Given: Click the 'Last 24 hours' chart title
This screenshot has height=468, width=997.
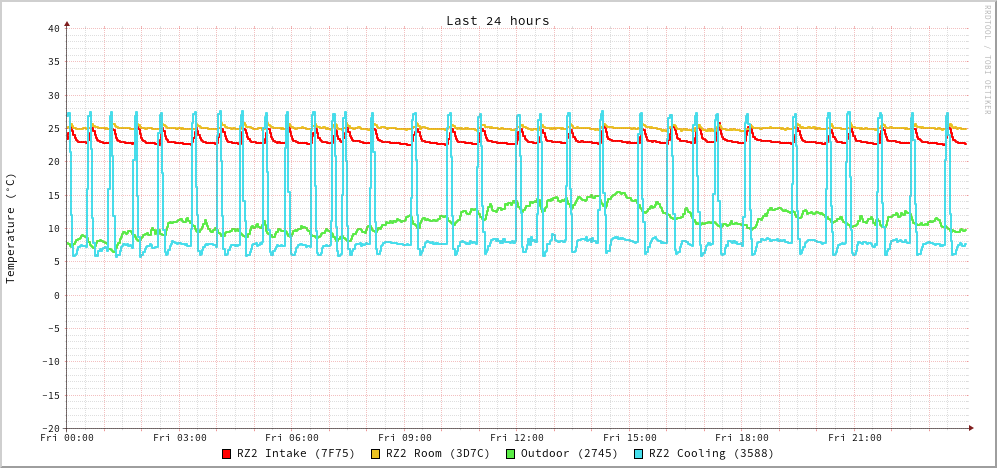Looking at the screenshot, I should 498,21.
